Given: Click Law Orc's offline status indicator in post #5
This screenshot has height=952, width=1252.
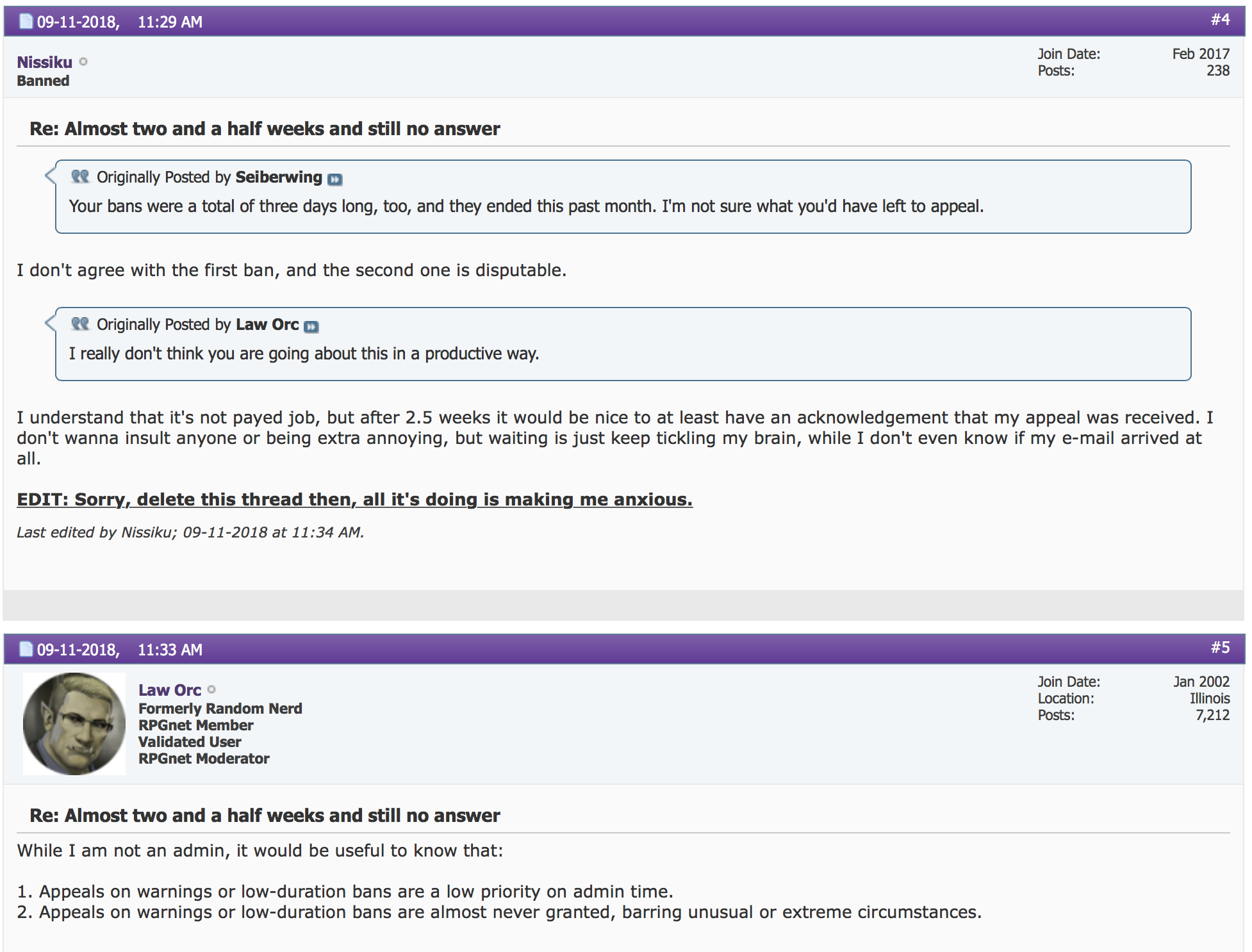Looking at the screenshot, I should coord(211,689).
